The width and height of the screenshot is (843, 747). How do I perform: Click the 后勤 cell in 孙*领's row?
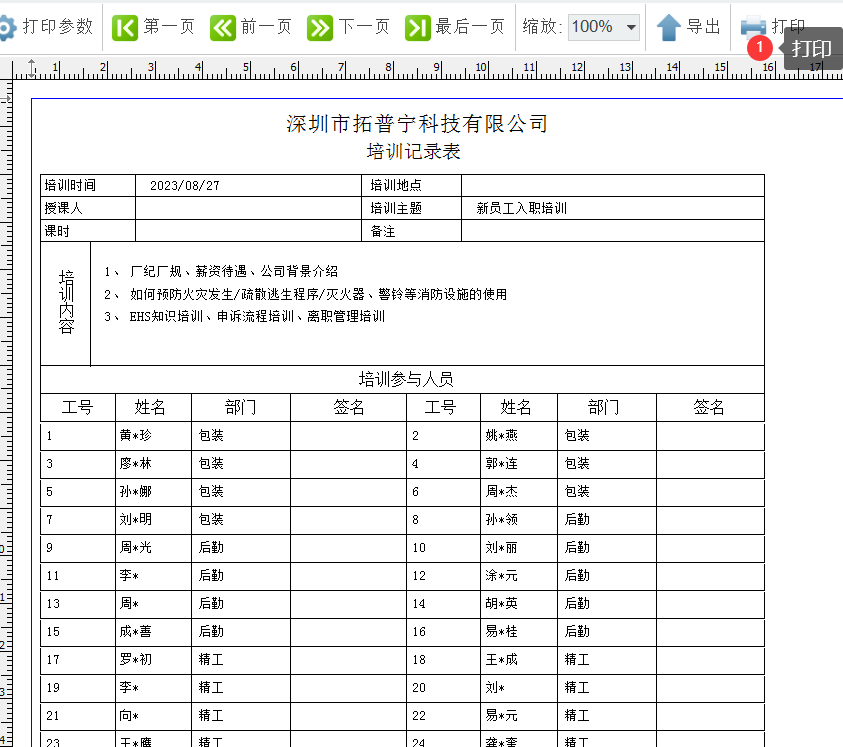(607, 520)
